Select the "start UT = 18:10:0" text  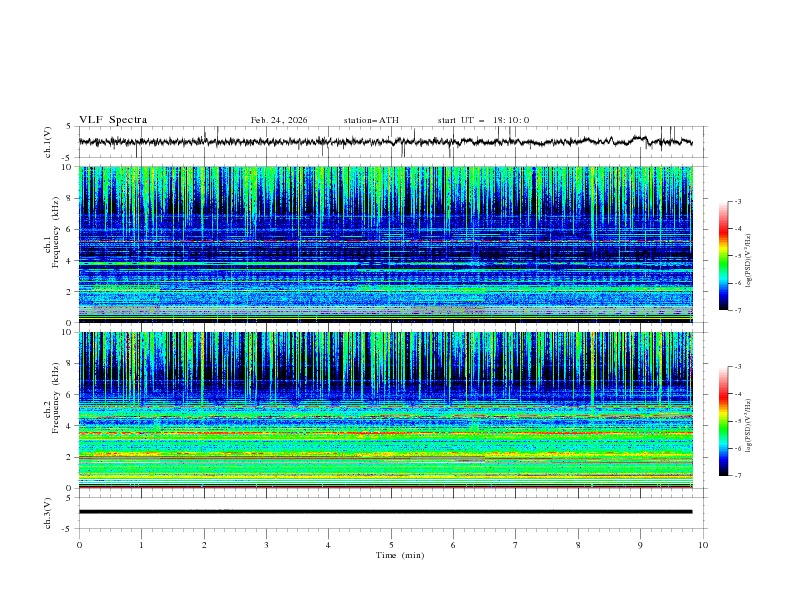(483, 120)
